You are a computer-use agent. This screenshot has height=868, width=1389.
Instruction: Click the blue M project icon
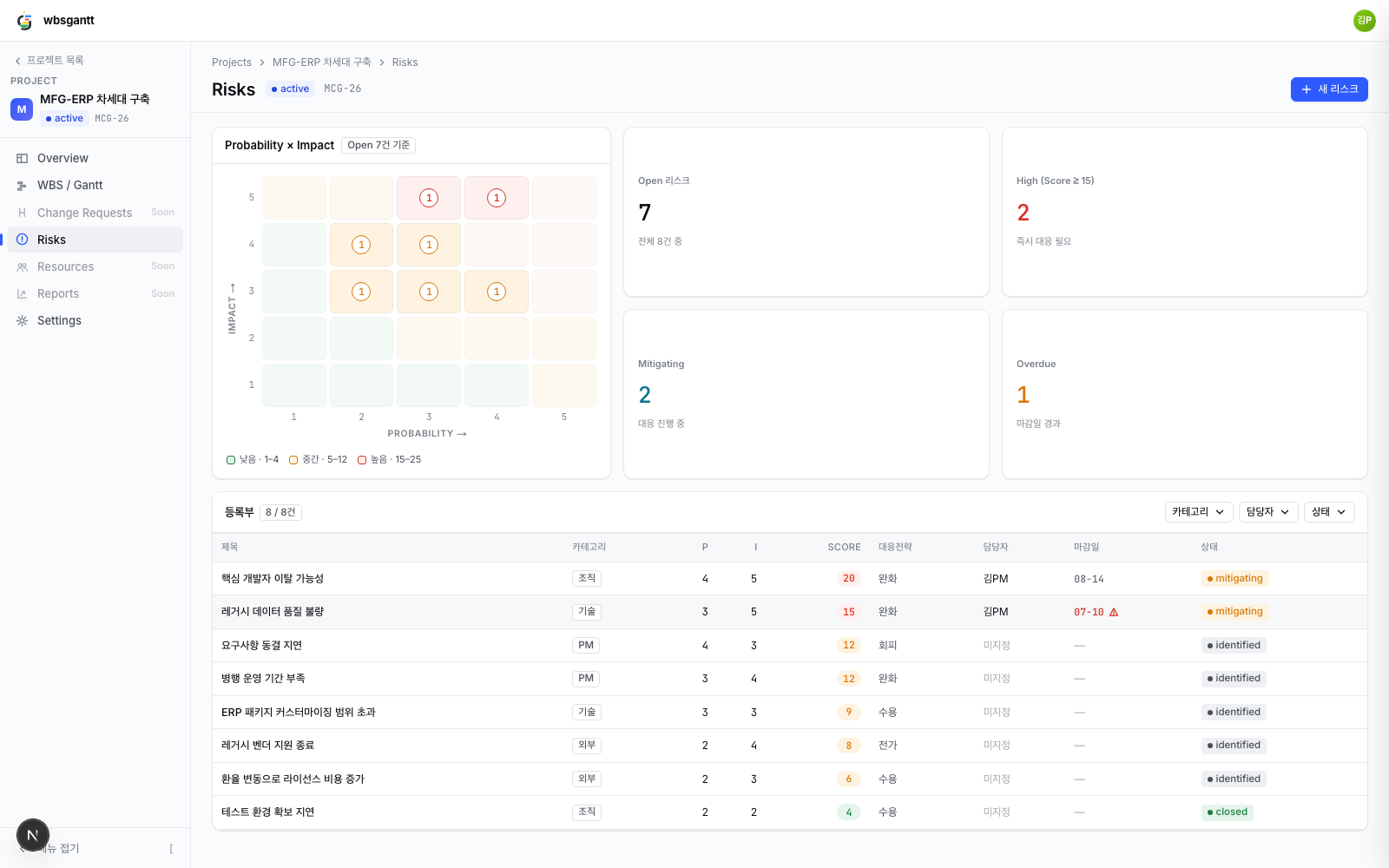tap(22, 109)
